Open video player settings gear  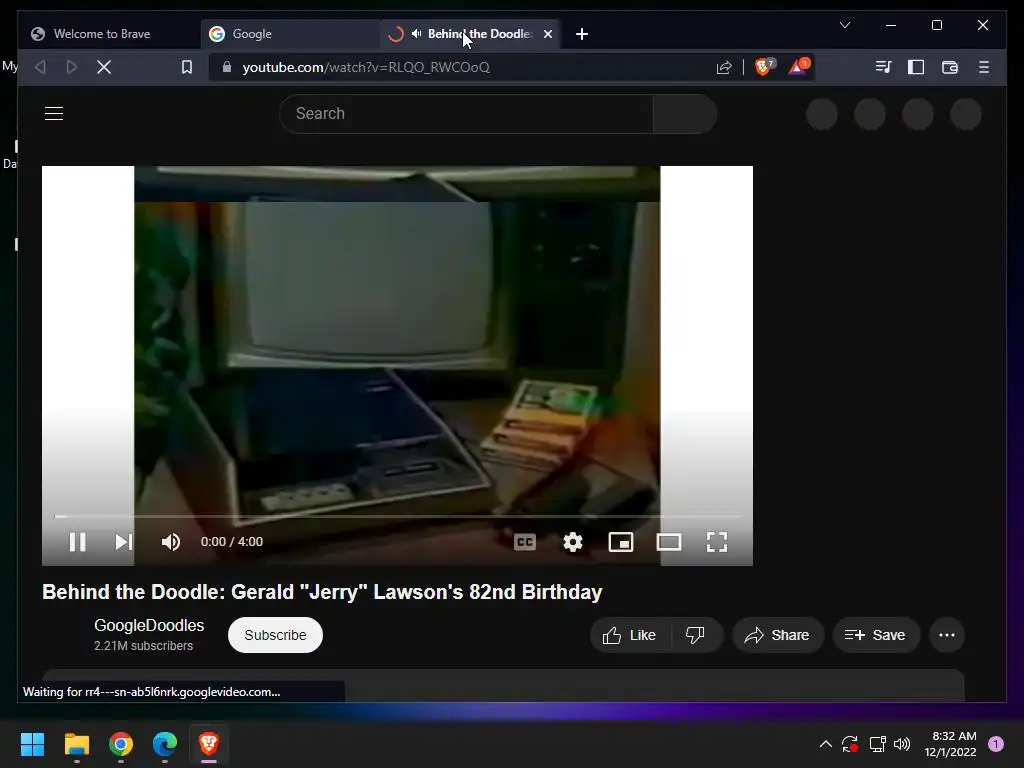(573, 542)
